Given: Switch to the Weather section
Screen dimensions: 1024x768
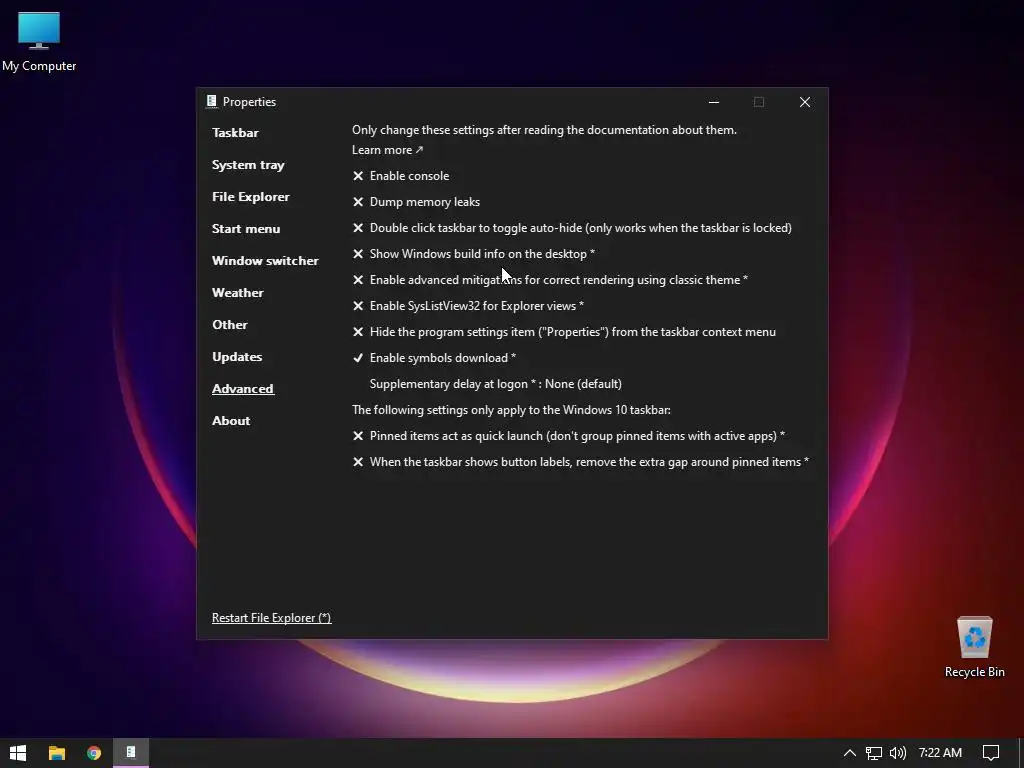Looking at the screenshot, I should click(x=238, y=293).
